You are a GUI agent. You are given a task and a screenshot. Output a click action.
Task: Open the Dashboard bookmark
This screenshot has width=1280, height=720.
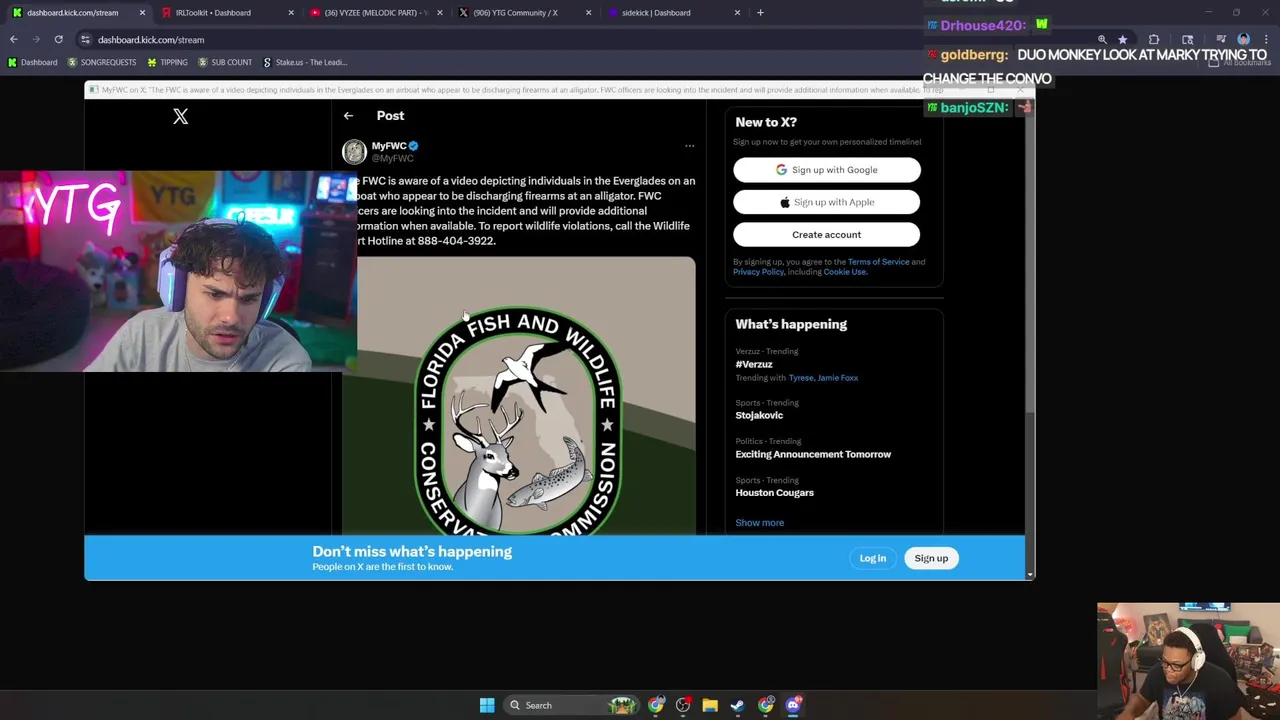click(33, 62)
